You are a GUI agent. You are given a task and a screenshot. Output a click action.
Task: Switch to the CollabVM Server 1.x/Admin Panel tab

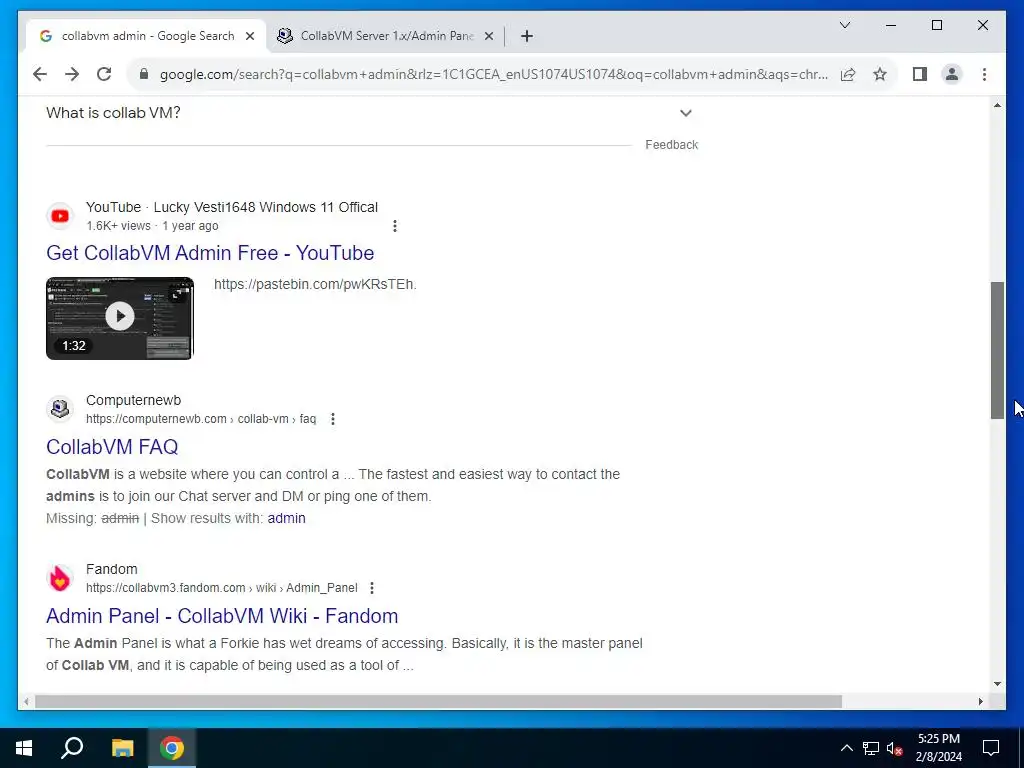click(x=385, y=37)
